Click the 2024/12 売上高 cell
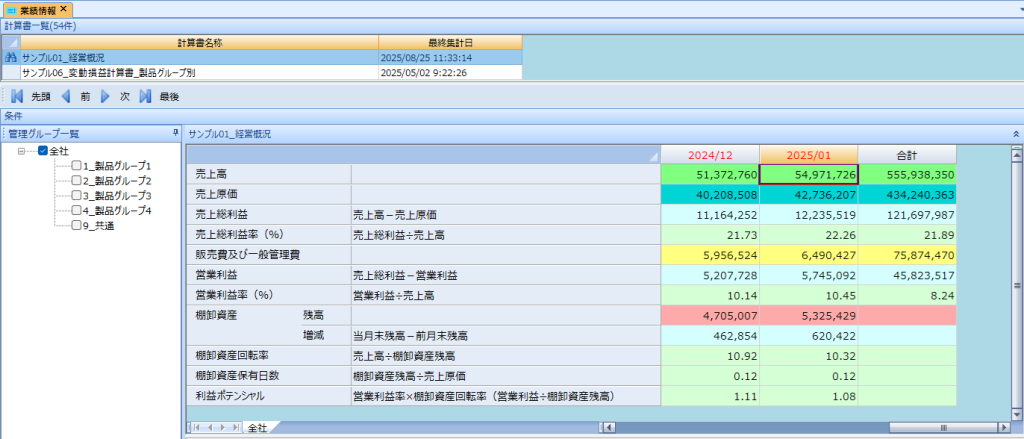 [x=709, y=174]
